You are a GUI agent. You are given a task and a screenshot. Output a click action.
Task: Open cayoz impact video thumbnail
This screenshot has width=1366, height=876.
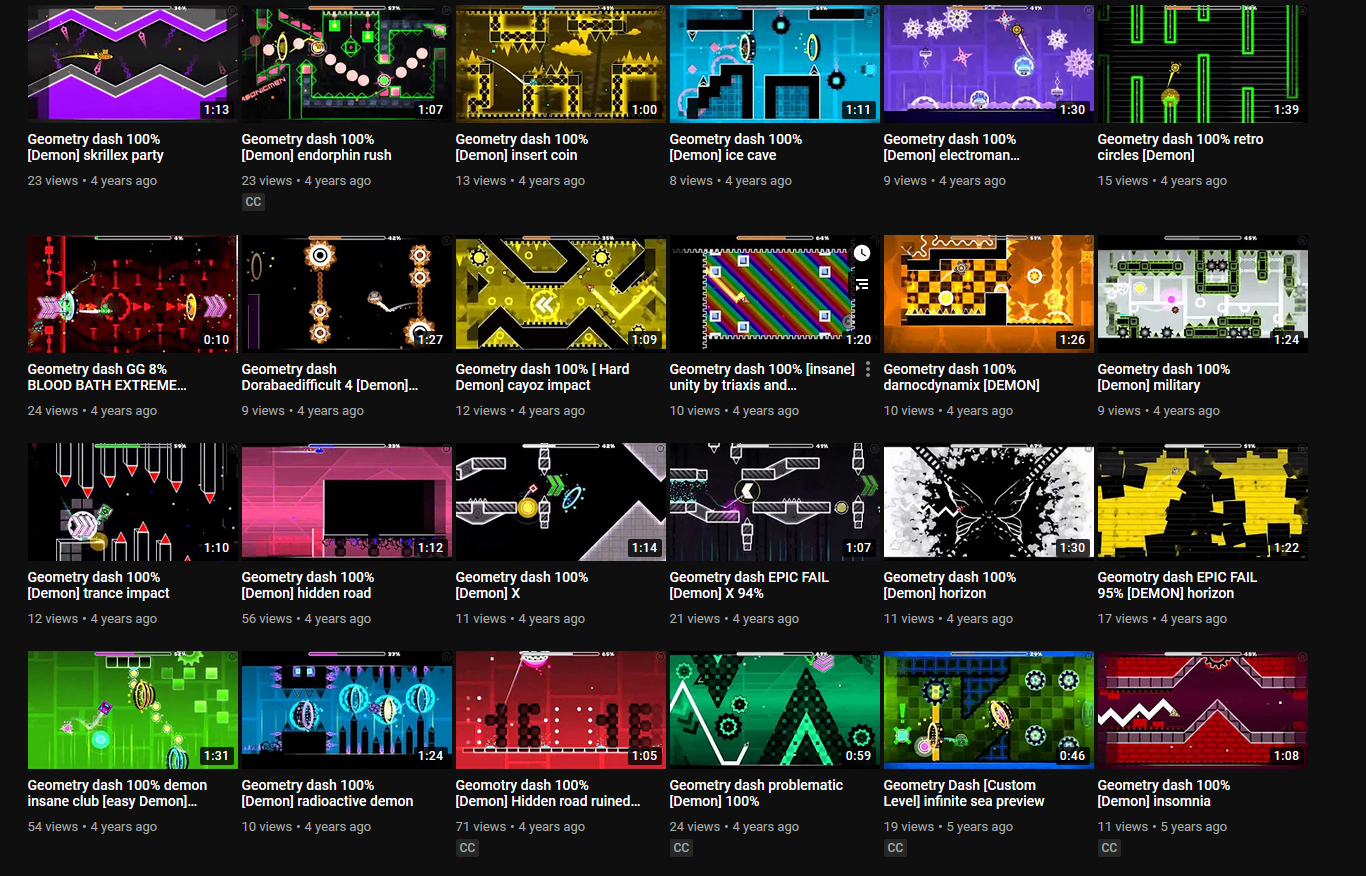[561, 293]
